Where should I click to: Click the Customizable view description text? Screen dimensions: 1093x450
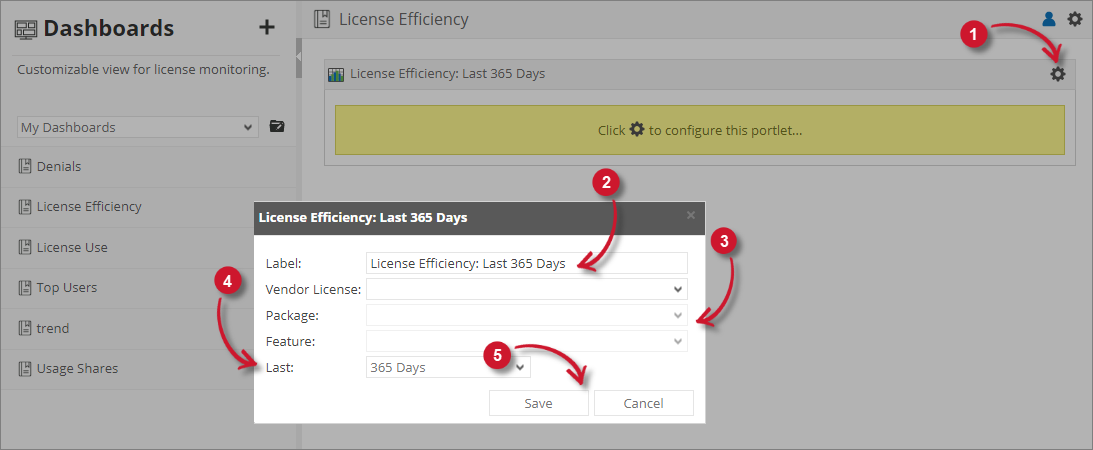143,70
